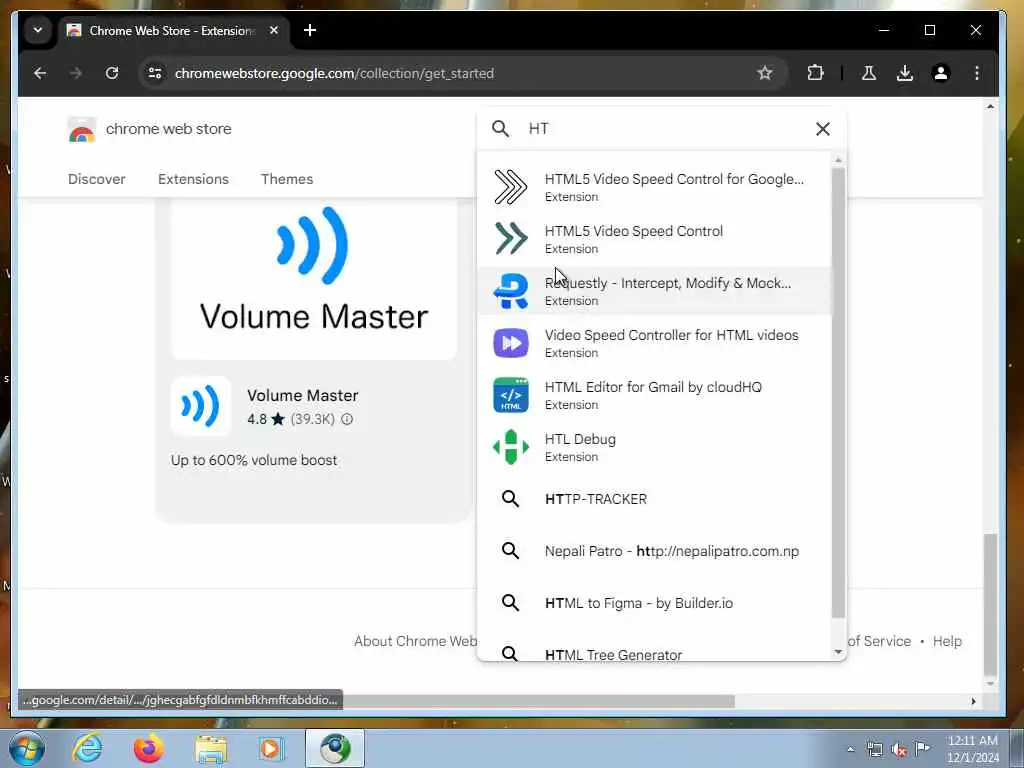The width and height of the screenshot is (1024, 768).
Task: Open Chrome Labs flask icon
Action: click(x=869, y=73)
